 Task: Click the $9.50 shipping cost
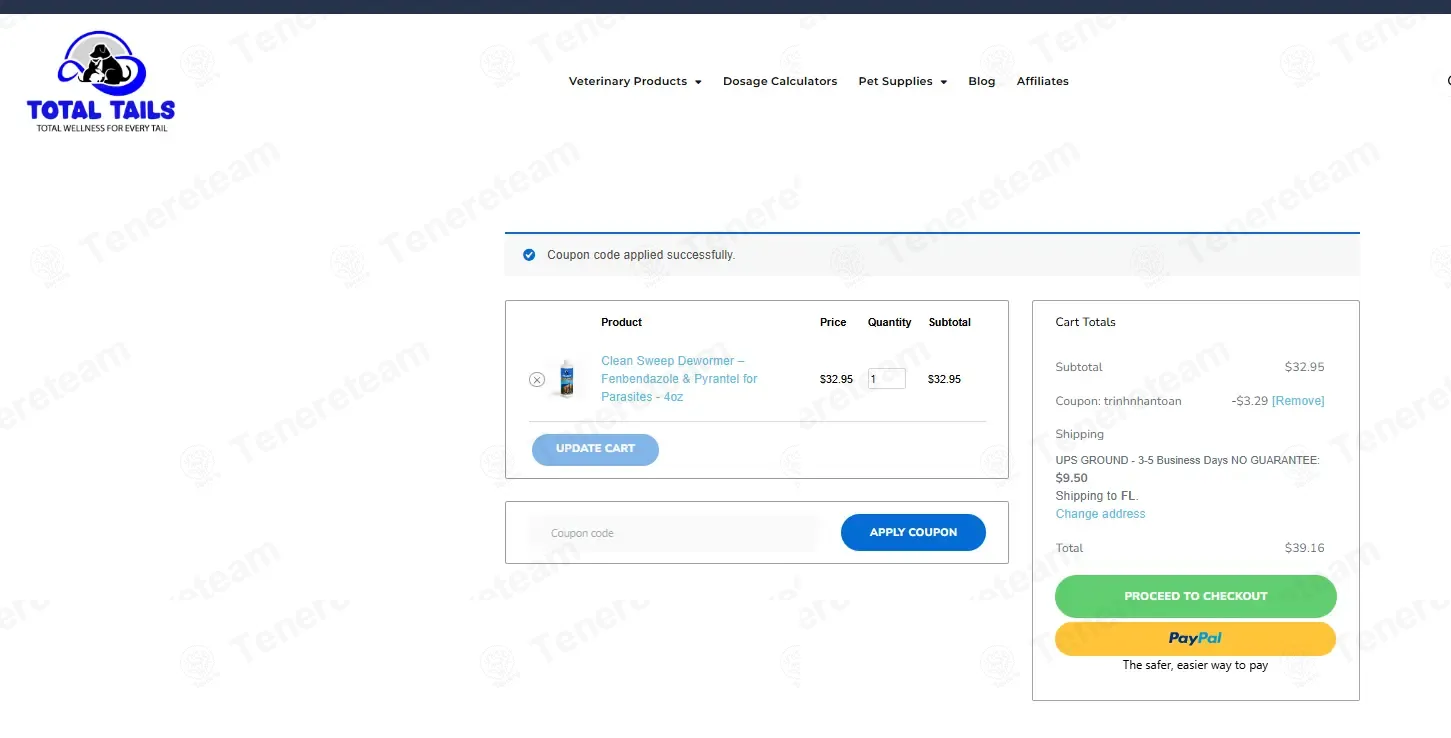1072,478
